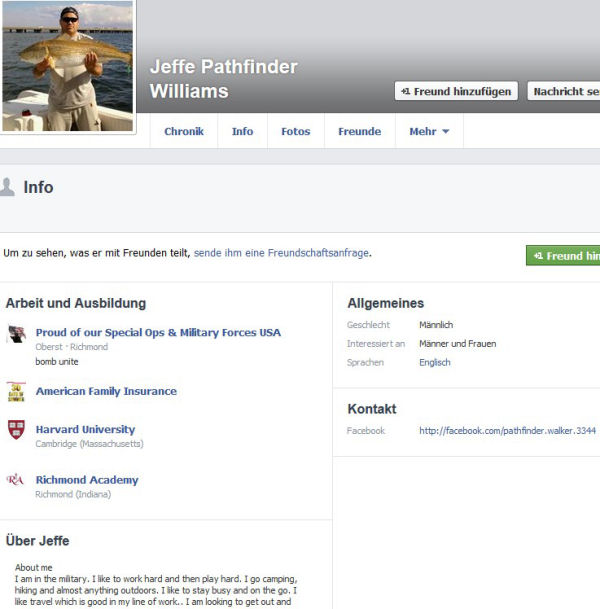Click the 'Männlich' gender value

436,325
